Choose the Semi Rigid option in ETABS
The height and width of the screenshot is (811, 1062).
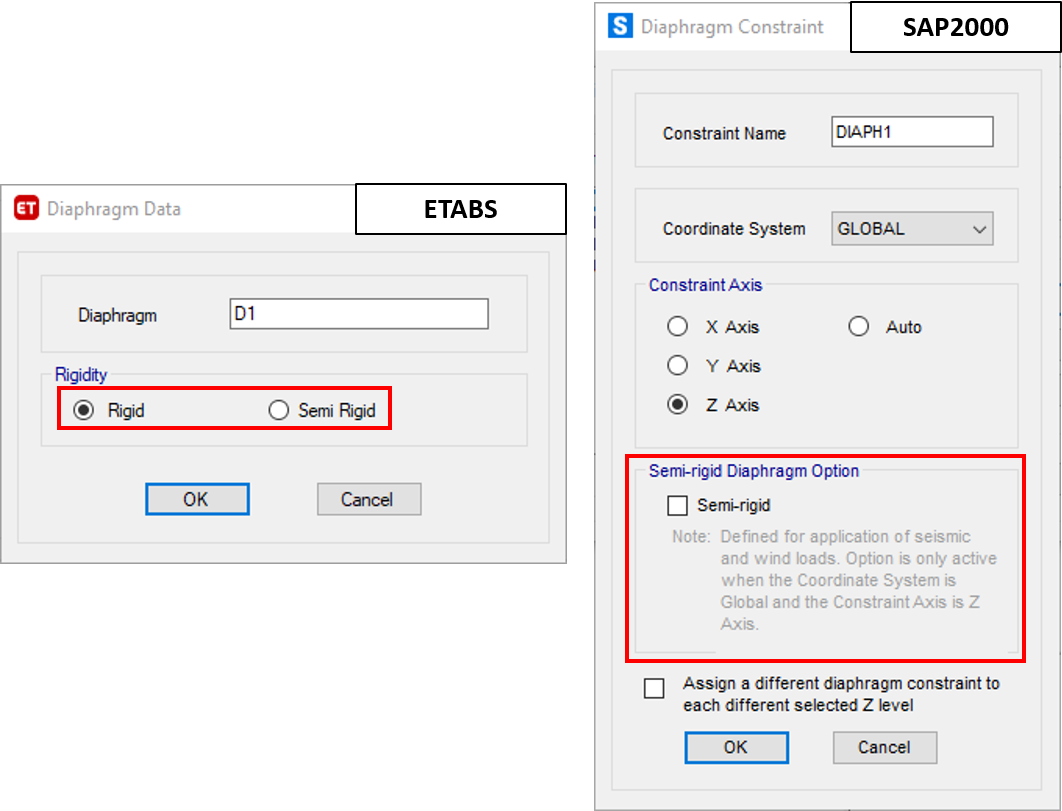[x=279, y=410]
